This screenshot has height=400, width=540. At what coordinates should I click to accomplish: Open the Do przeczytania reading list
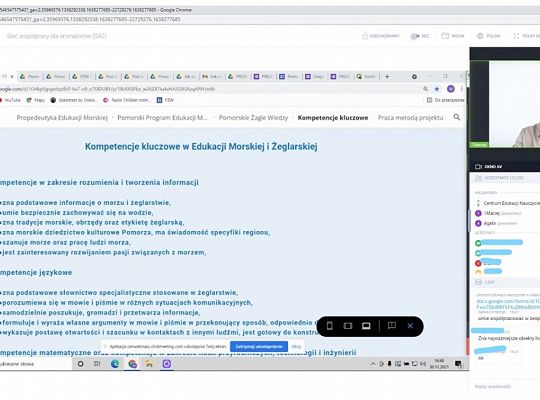click(x=446, y=100)
